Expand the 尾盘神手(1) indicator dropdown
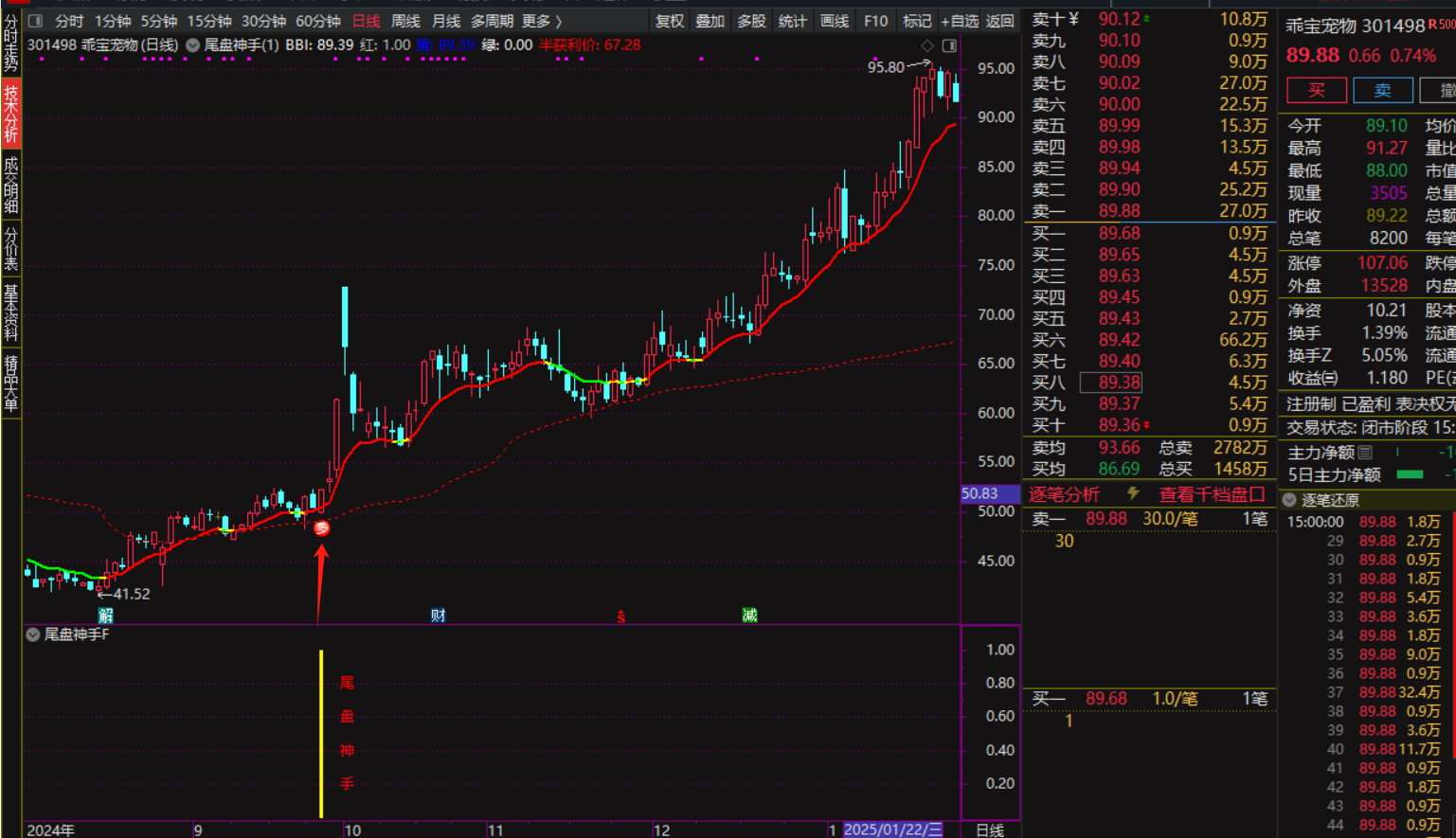The width and height of the screenshot is (1456, 838). coord(193,45)
